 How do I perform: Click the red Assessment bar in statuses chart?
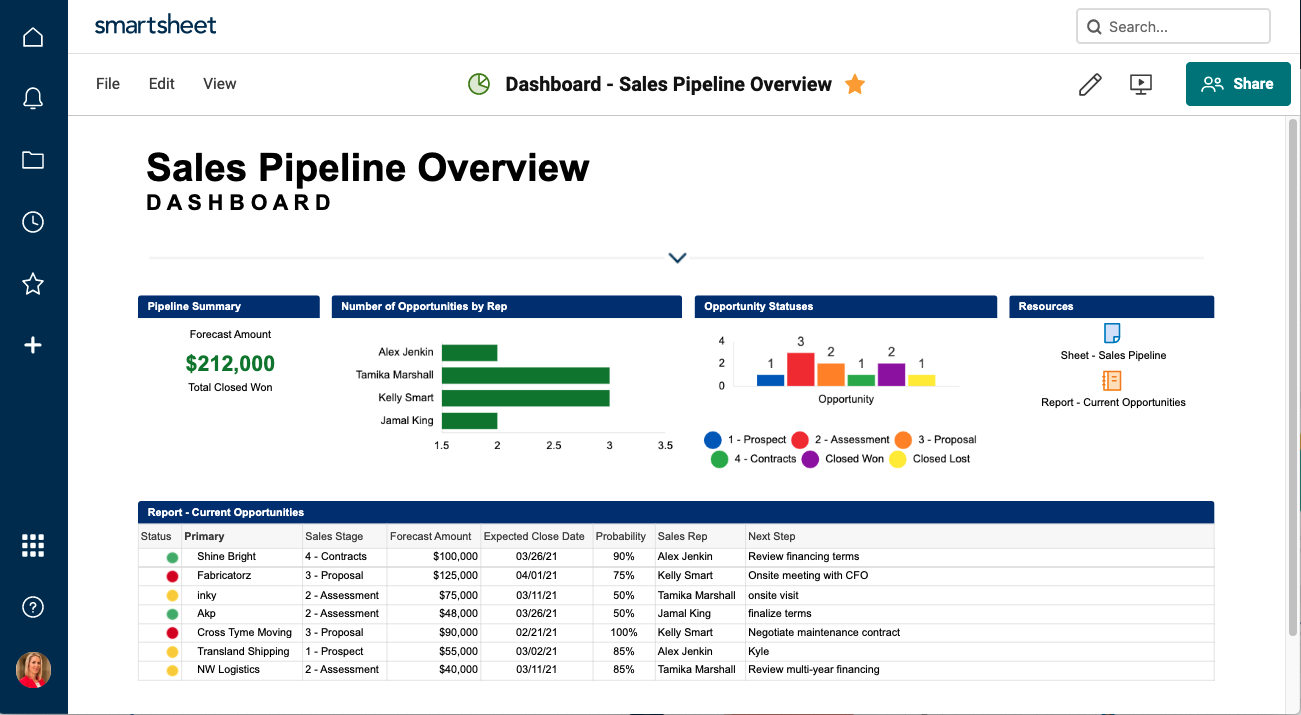[801, 369]
